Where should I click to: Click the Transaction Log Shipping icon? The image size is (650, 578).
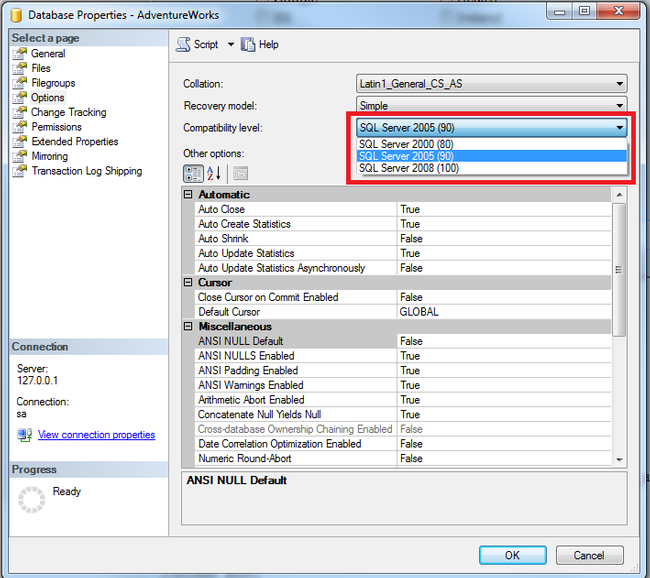pyautogui.click(x=19, y=171)
